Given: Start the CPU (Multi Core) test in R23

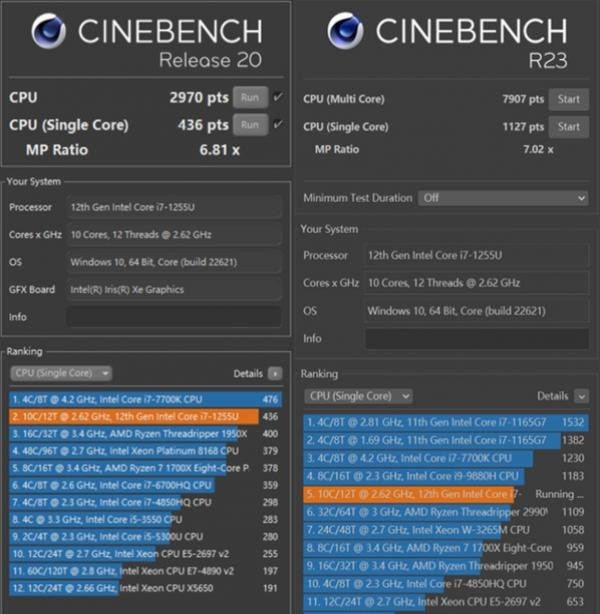Looking at the screenshot, I should [569, 99].
